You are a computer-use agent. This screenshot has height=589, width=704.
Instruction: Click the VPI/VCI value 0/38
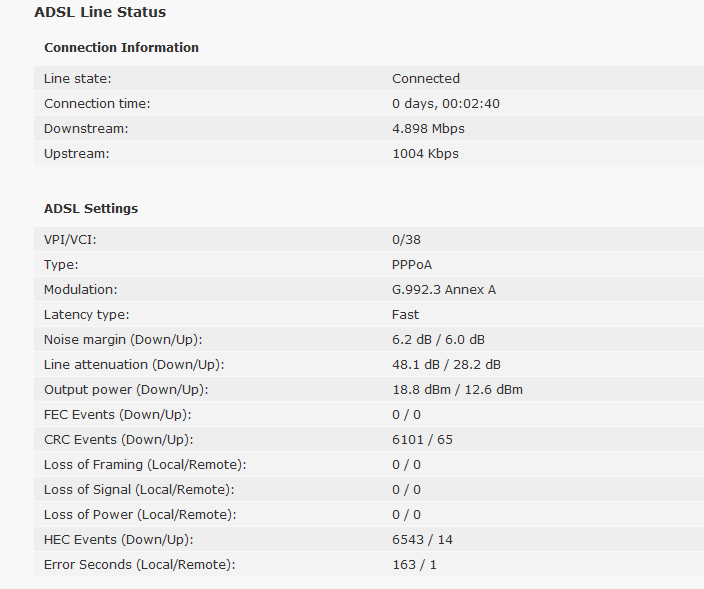[x=406, y=240]
